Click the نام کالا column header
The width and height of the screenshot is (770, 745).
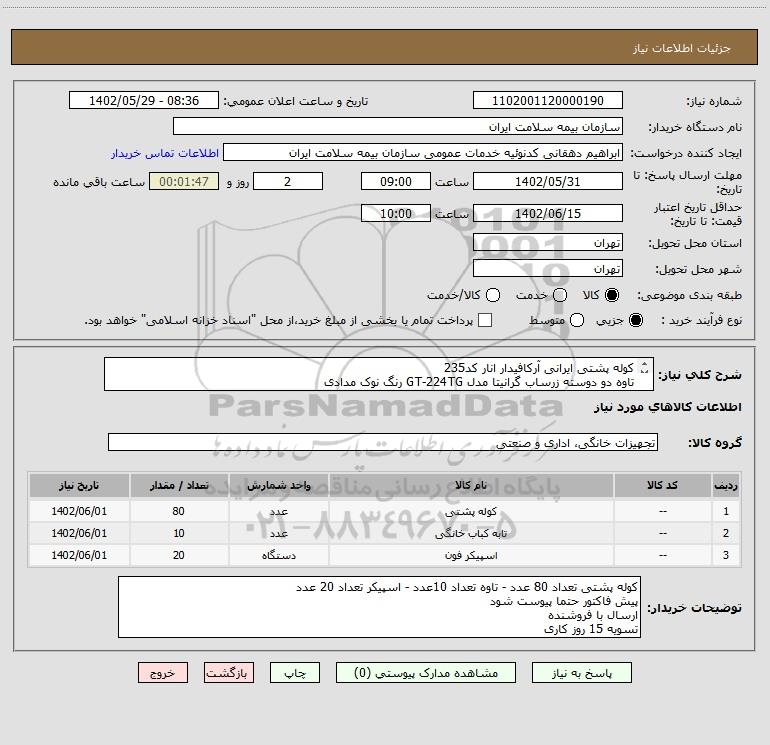coord(471,485)
